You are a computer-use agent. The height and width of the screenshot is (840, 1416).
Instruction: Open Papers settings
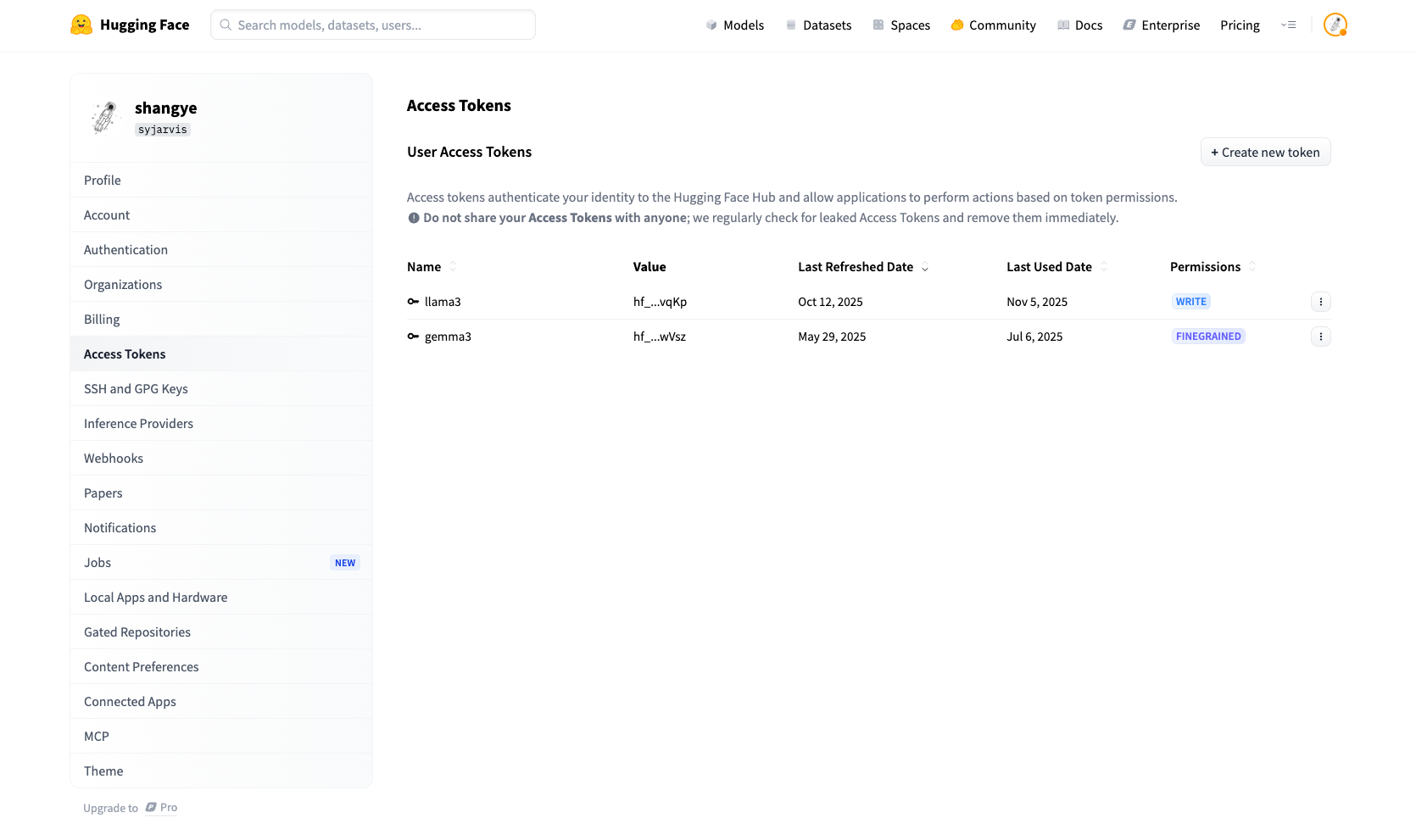[x=221, y=493]
